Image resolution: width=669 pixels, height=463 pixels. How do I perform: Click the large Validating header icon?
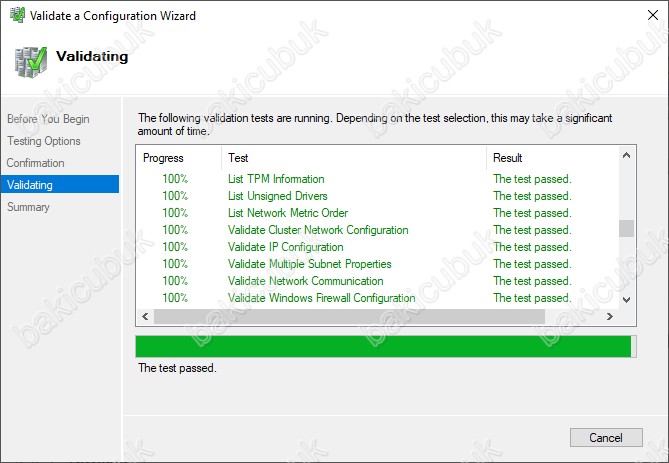tap(30, 62)
